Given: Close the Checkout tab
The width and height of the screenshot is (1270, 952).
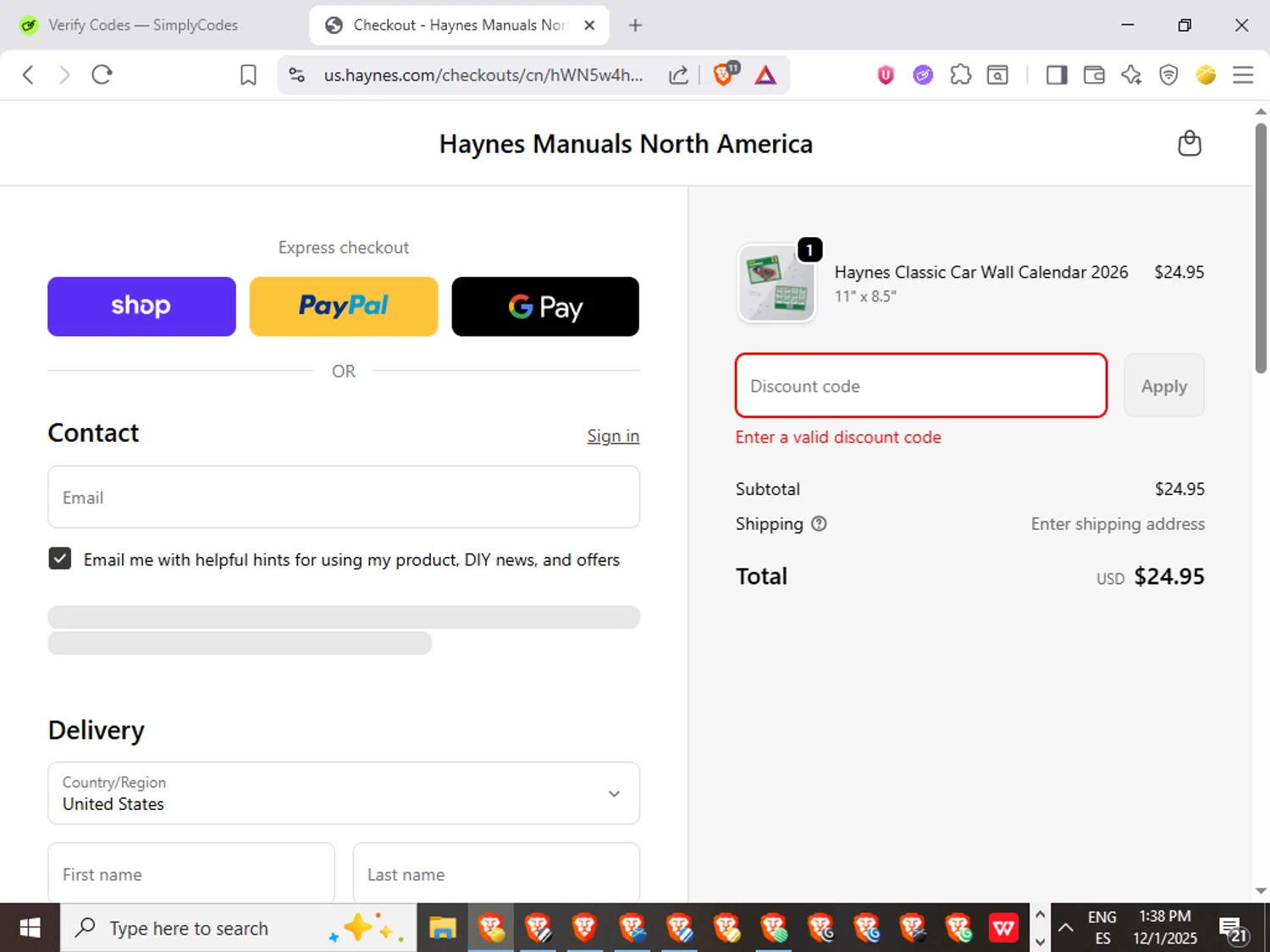Looking at the screenshot, I should [x=590, y=25].
